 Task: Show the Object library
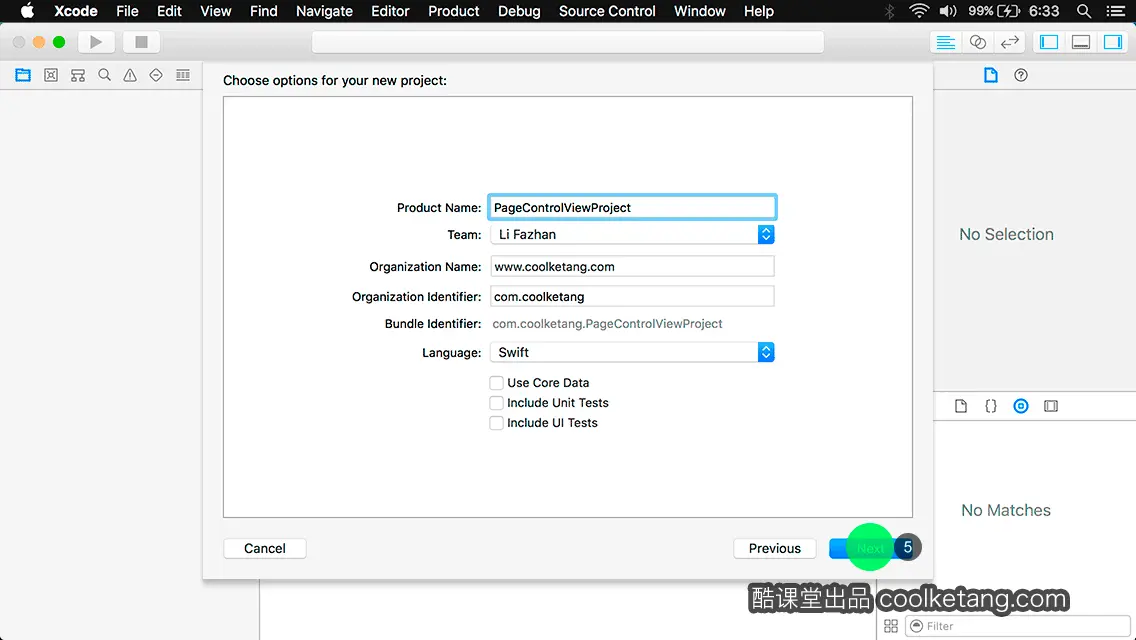pyautogui.click(x=1021, y=406)
